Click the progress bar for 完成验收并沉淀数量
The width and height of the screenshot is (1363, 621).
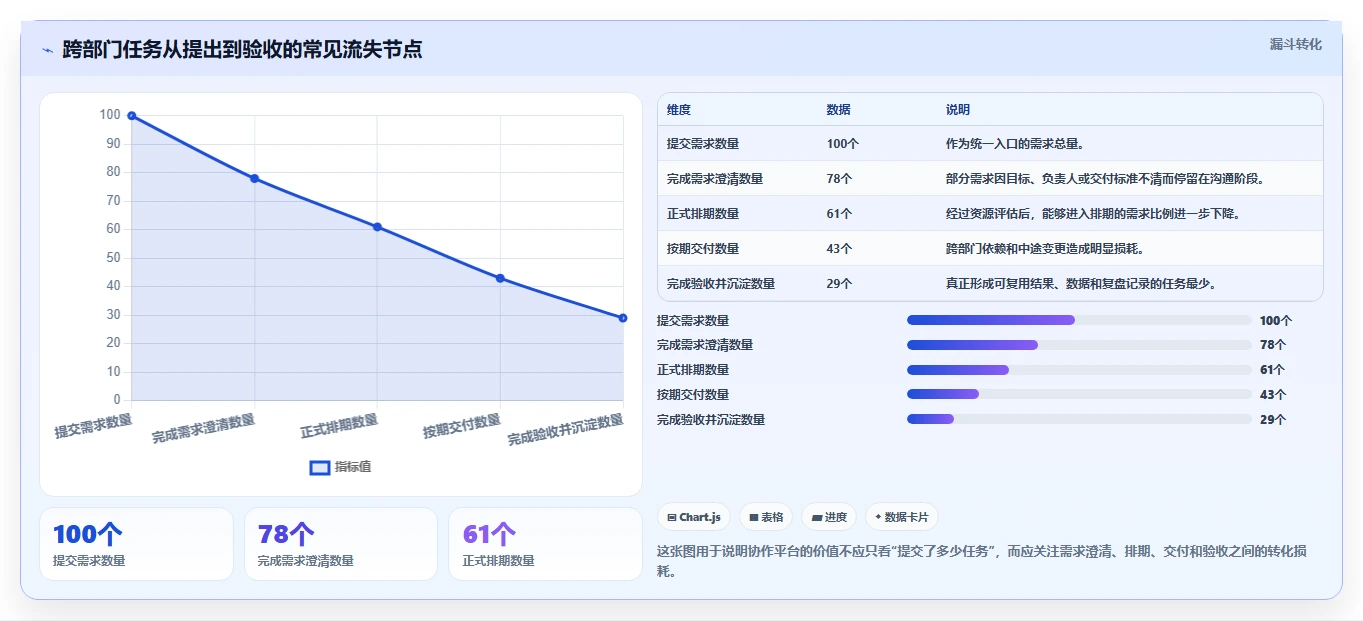click(1079, 419)
